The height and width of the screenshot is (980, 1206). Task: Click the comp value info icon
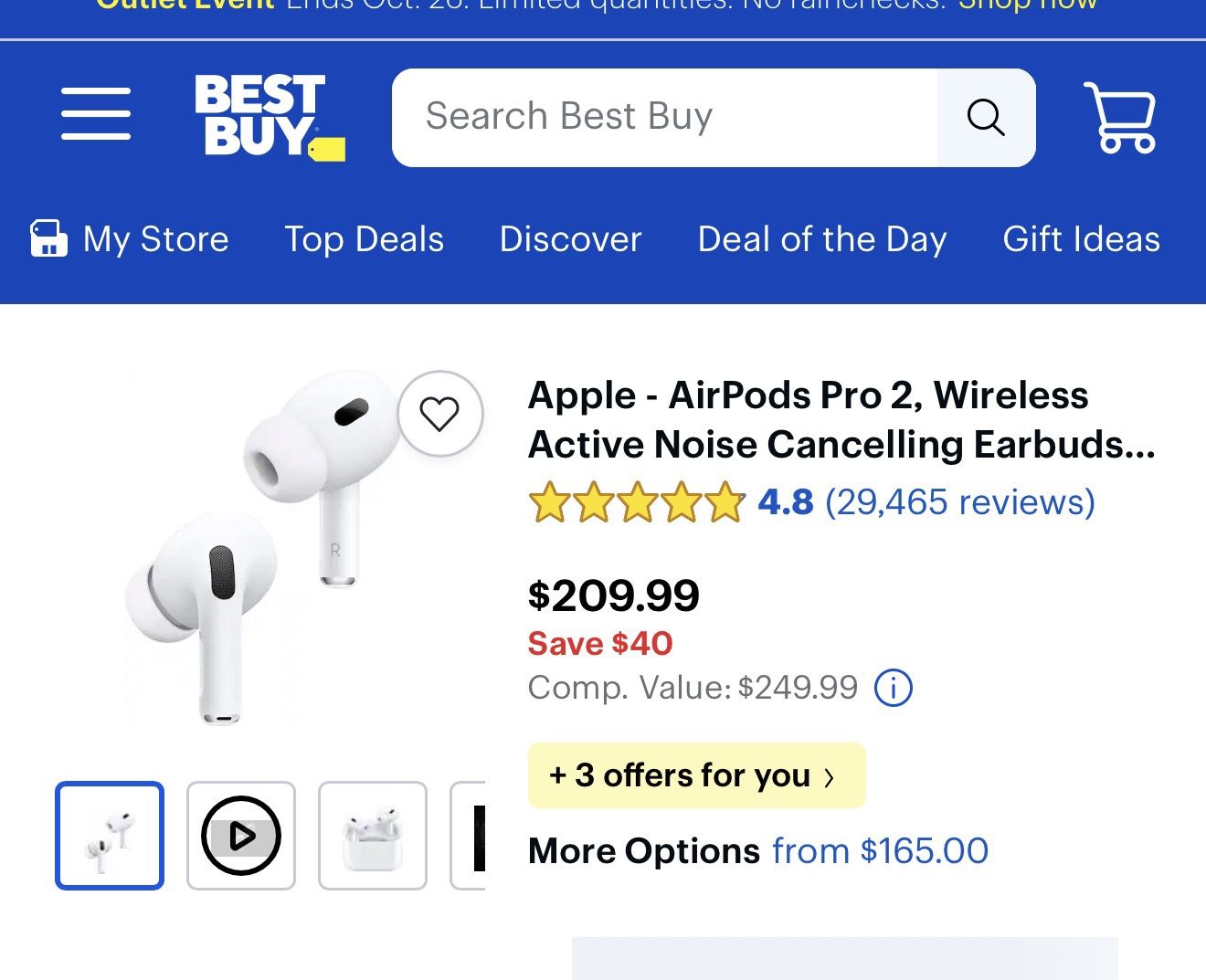(x=894, y=688)
